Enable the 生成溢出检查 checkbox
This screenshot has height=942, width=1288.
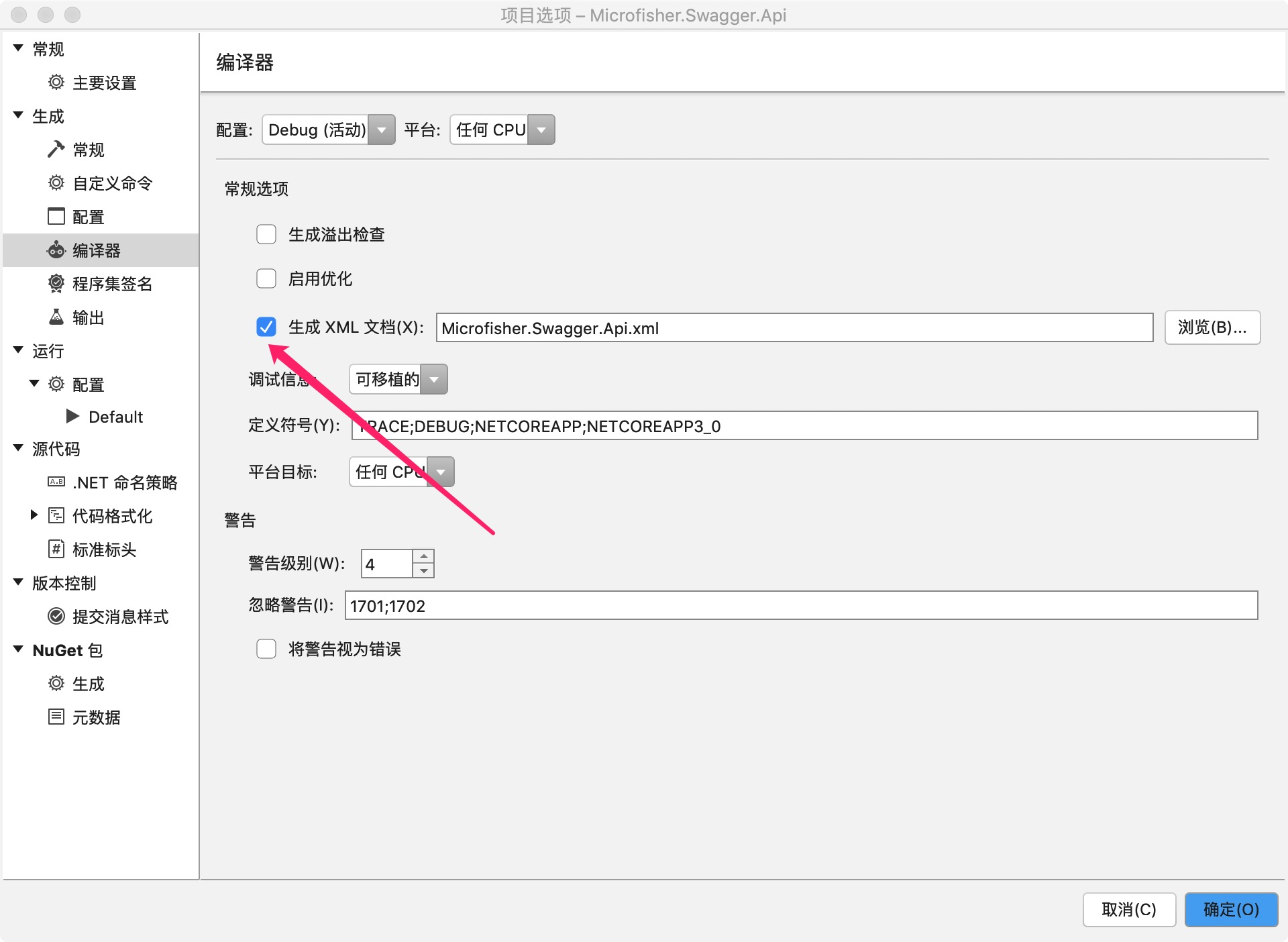(266, 234)
